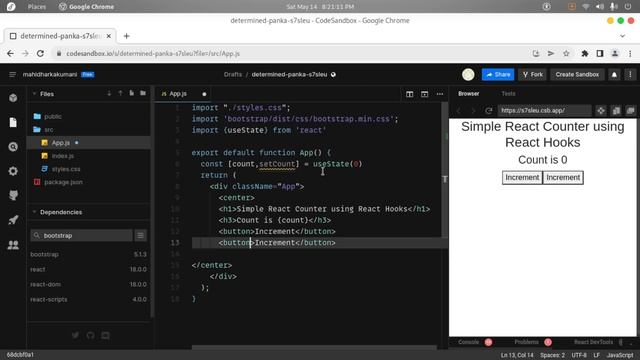
Task: Click the dependency list icon beside search field
Action: point(140,236)
